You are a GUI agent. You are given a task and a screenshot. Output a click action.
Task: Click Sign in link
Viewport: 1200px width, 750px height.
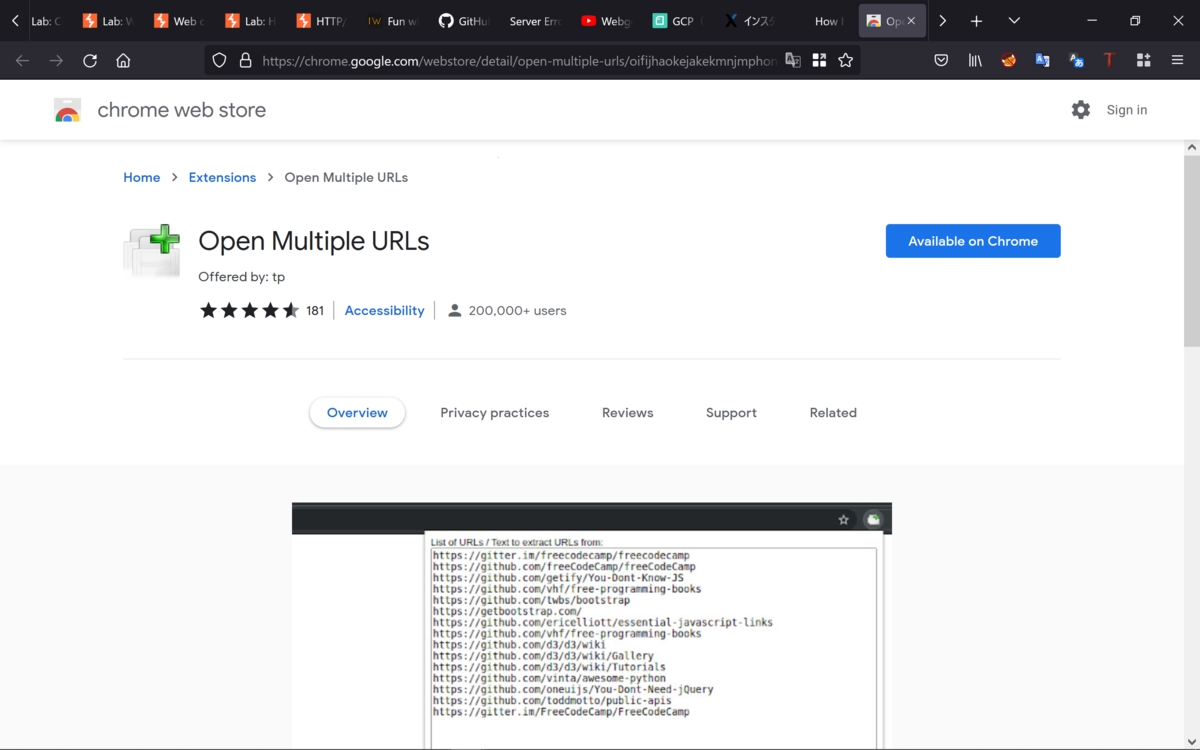click(1127, 110)
